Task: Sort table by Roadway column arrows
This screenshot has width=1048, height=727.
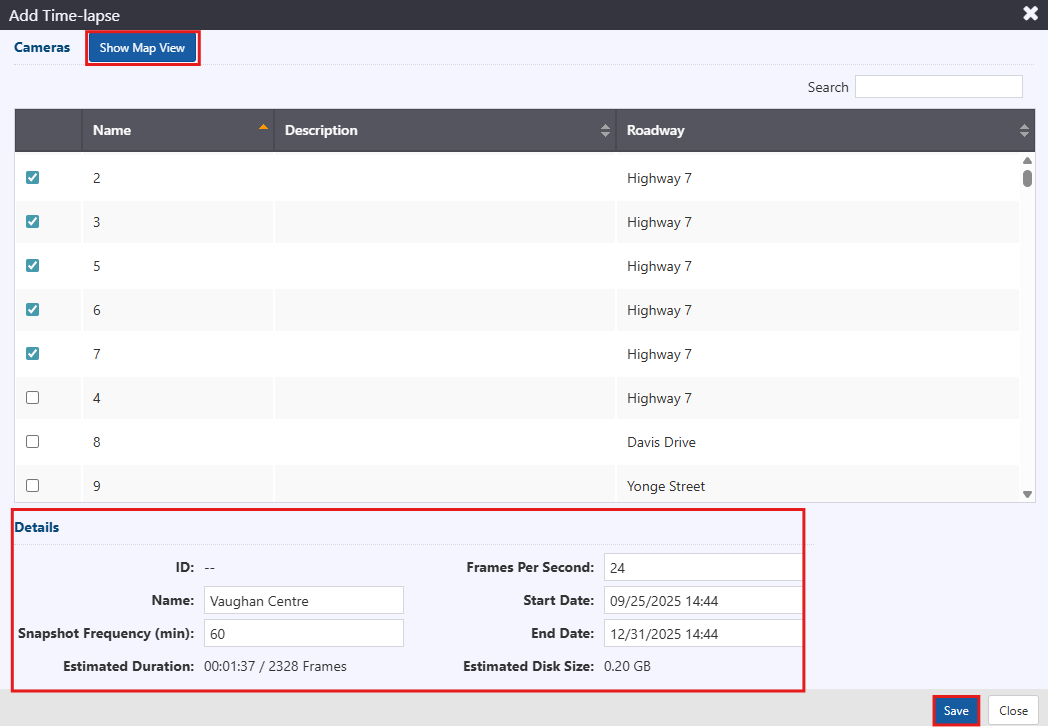Action: pyautogui.click(x=1024, y=130)
